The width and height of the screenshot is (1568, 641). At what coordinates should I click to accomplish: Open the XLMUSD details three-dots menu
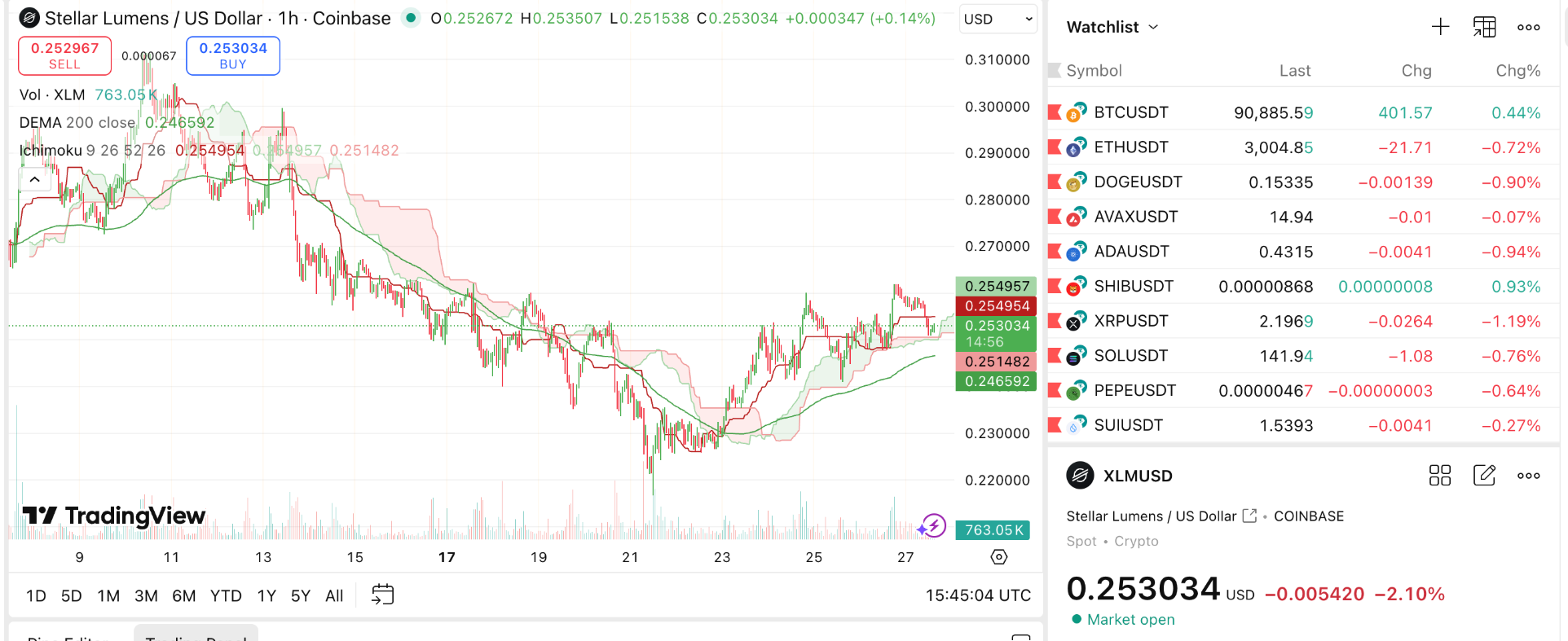pos(1528,476)
